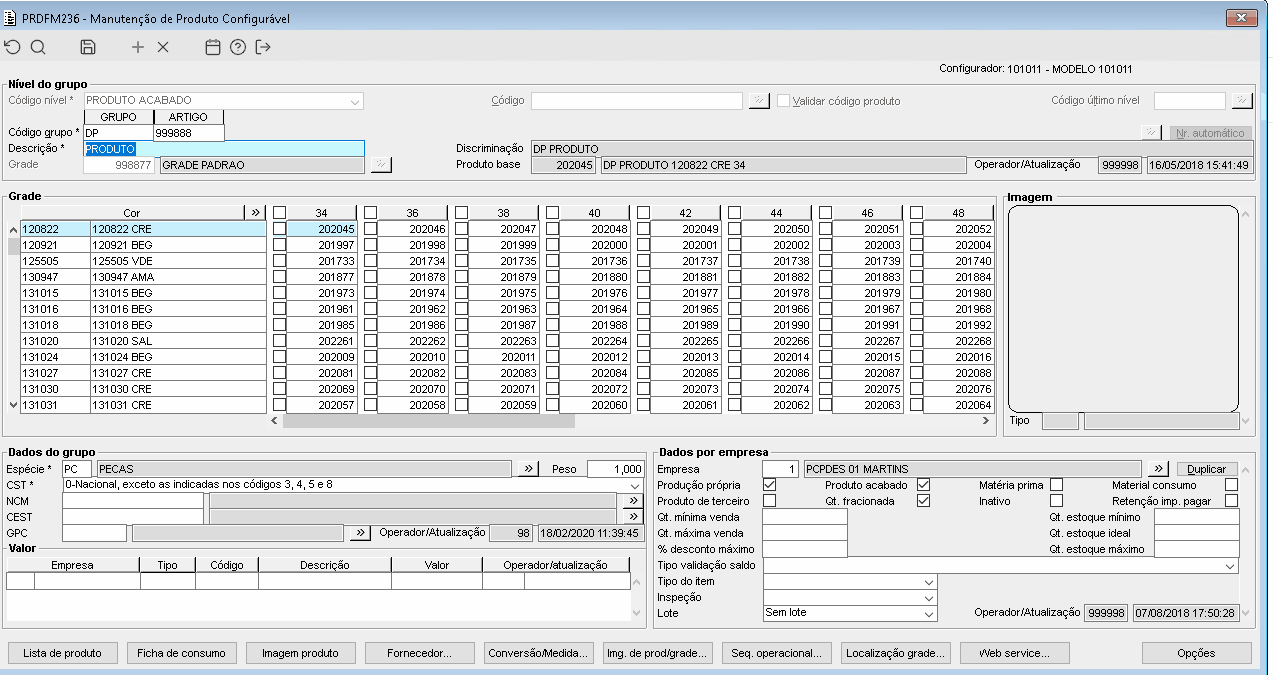
Task: Click the undo/refresh toolbar icon
Action: tap(12, 47)
